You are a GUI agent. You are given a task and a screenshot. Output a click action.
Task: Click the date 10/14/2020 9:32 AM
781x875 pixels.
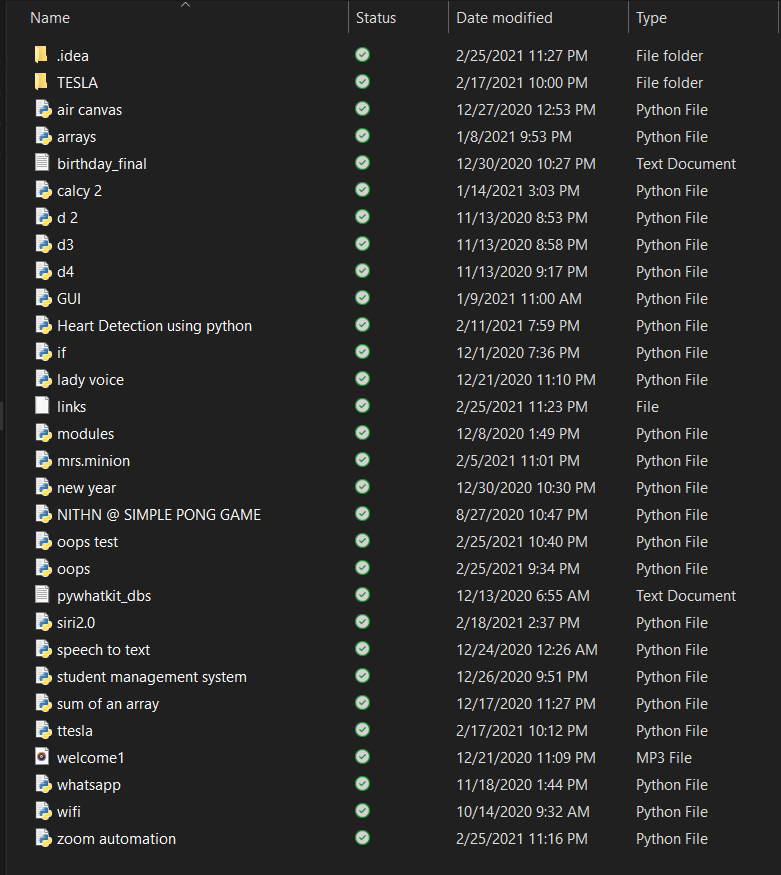pos(523,812)
